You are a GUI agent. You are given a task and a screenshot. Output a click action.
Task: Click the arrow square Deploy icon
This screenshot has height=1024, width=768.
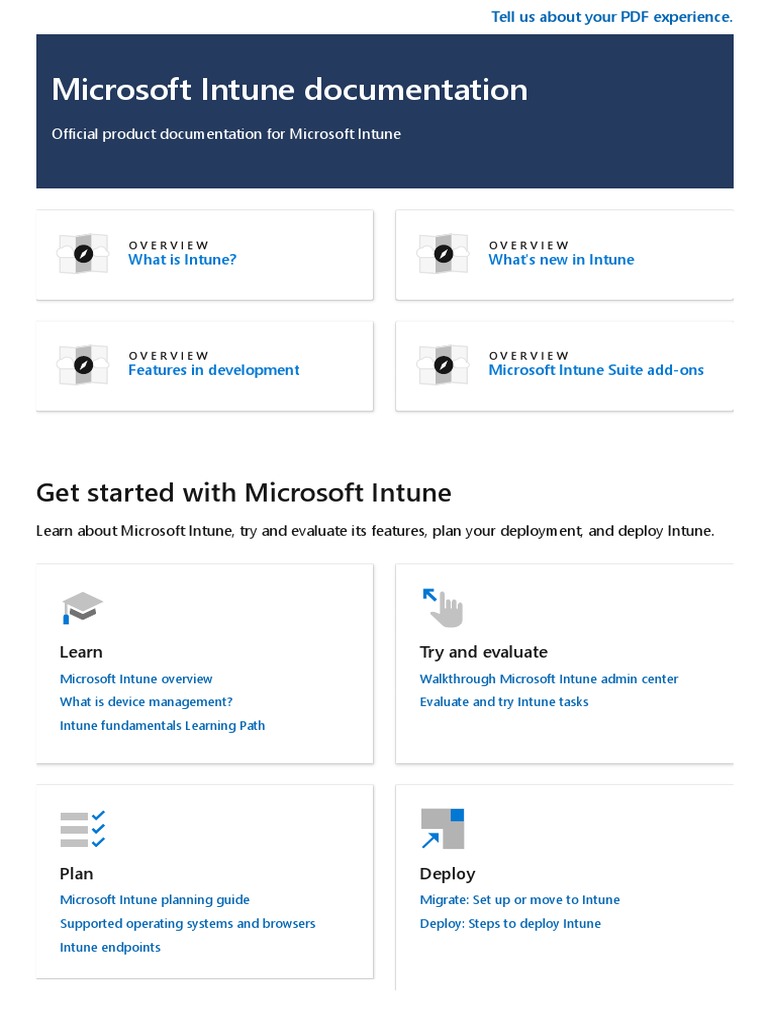(x=442, y=829)
